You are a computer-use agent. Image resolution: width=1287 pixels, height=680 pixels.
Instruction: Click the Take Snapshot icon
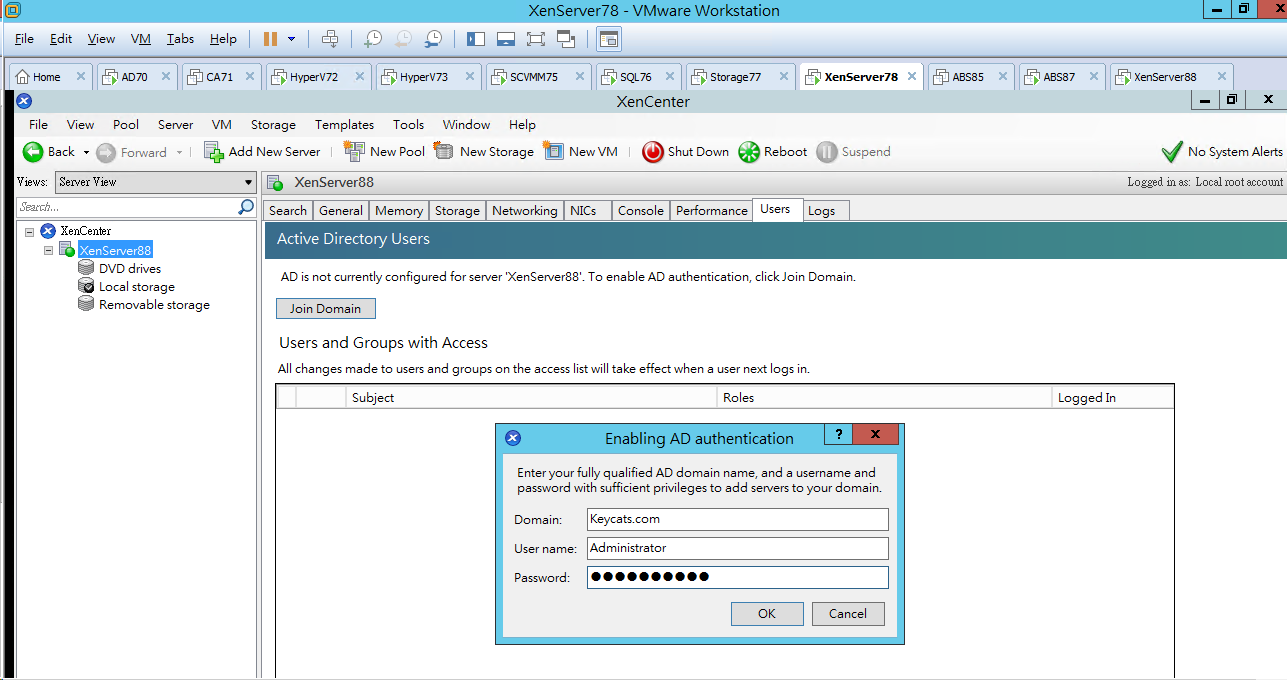pyautogui.click(x=372, y=39)
